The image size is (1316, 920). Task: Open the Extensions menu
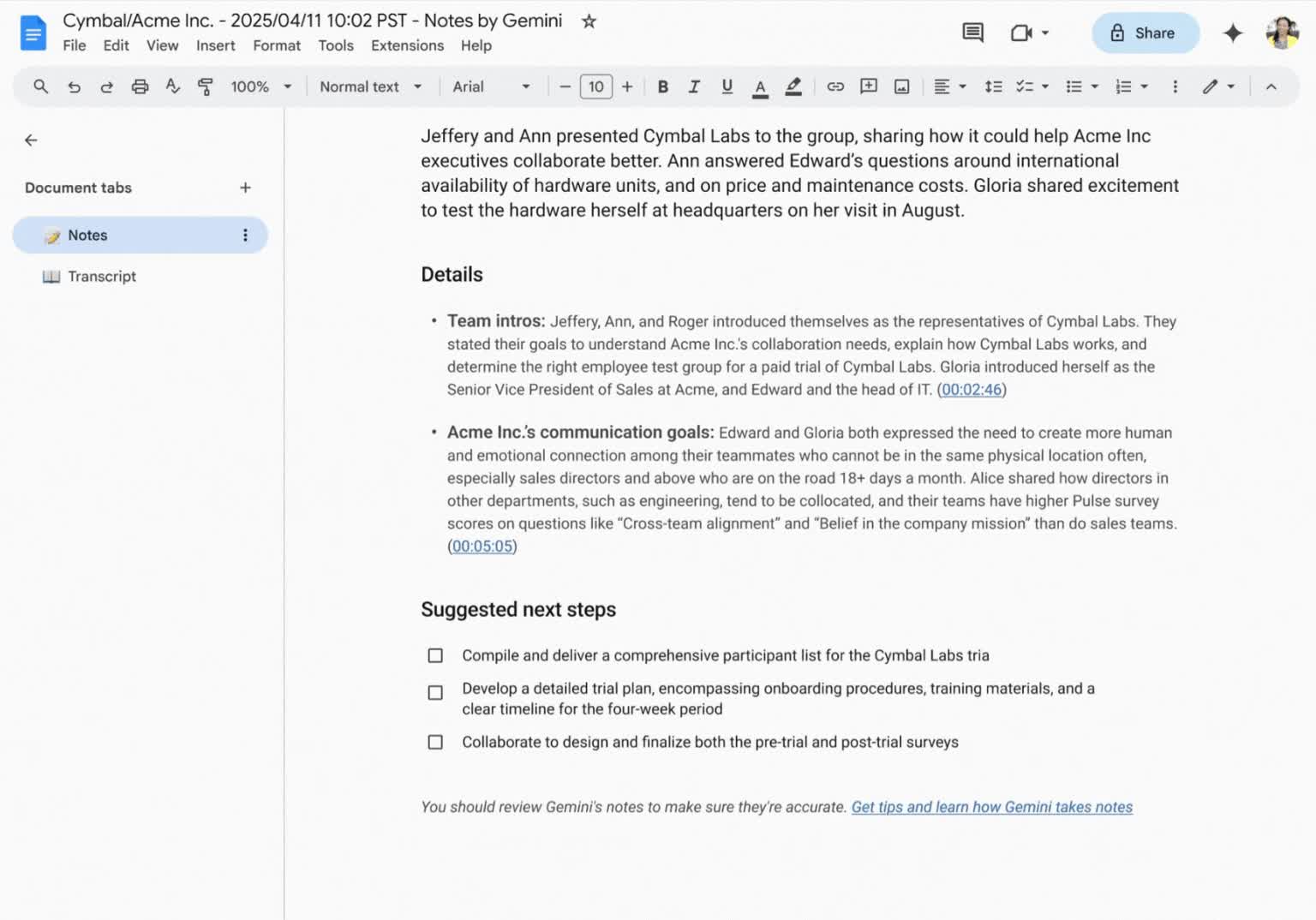[407, 45]
